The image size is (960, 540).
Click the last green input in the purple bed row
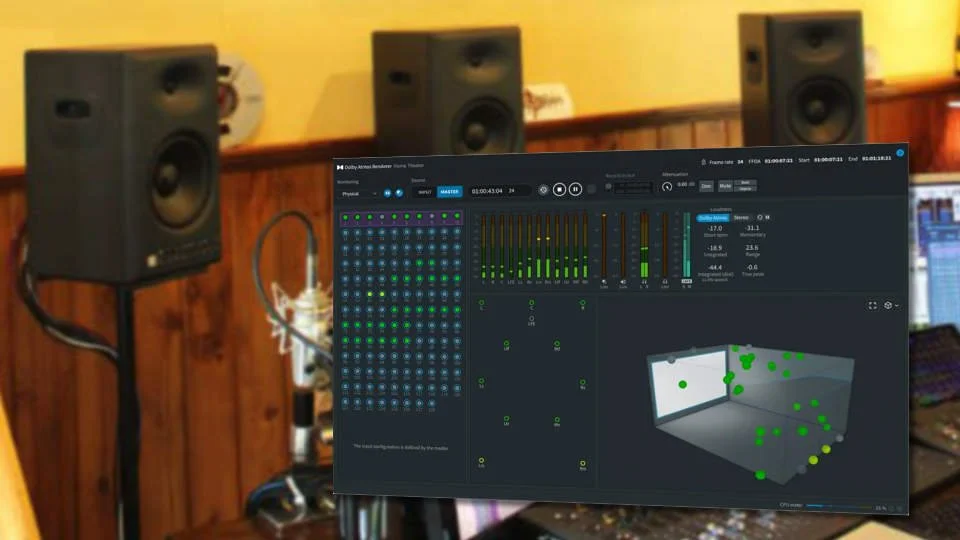(457, 217)
